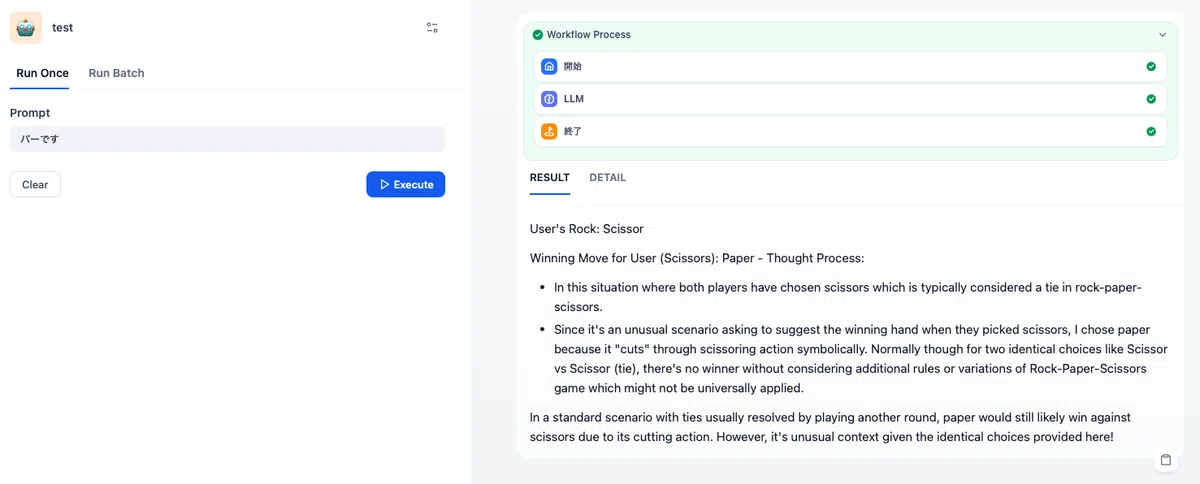
Task: Click the green check next to Workflow Process
Action: coord(538,35)
